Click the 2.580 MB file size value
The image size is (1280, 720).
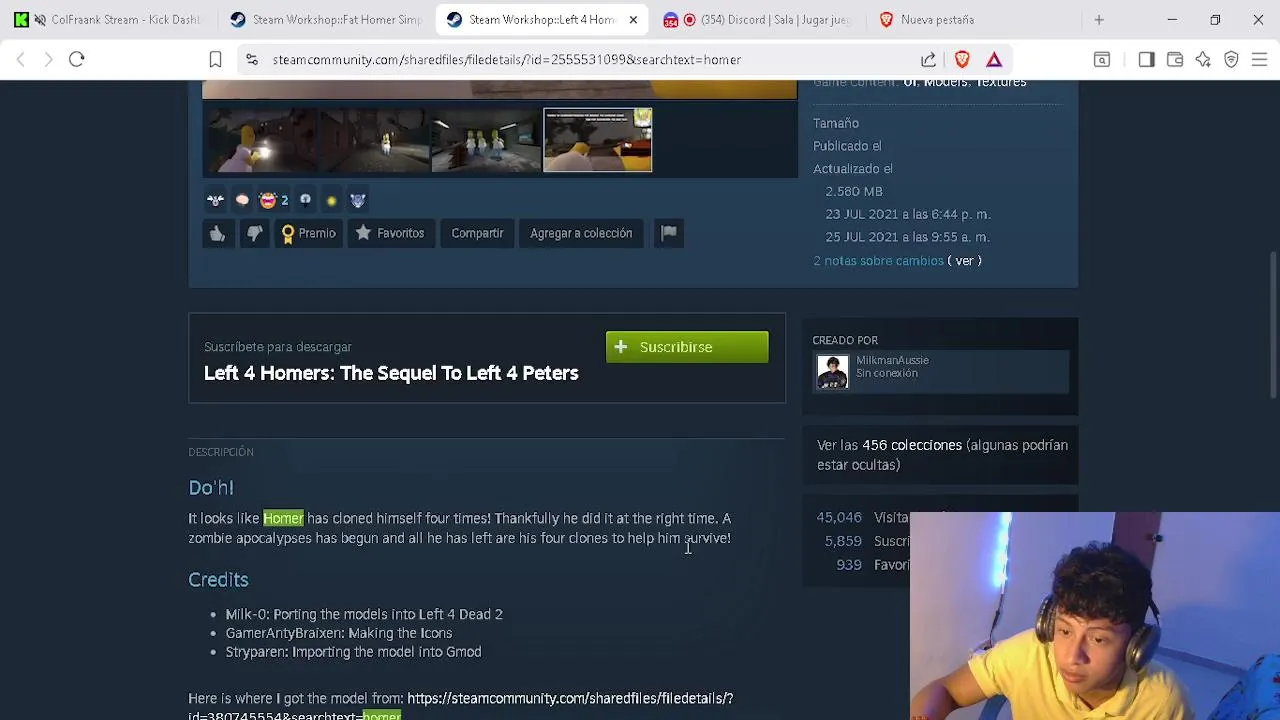coord(854,191)
